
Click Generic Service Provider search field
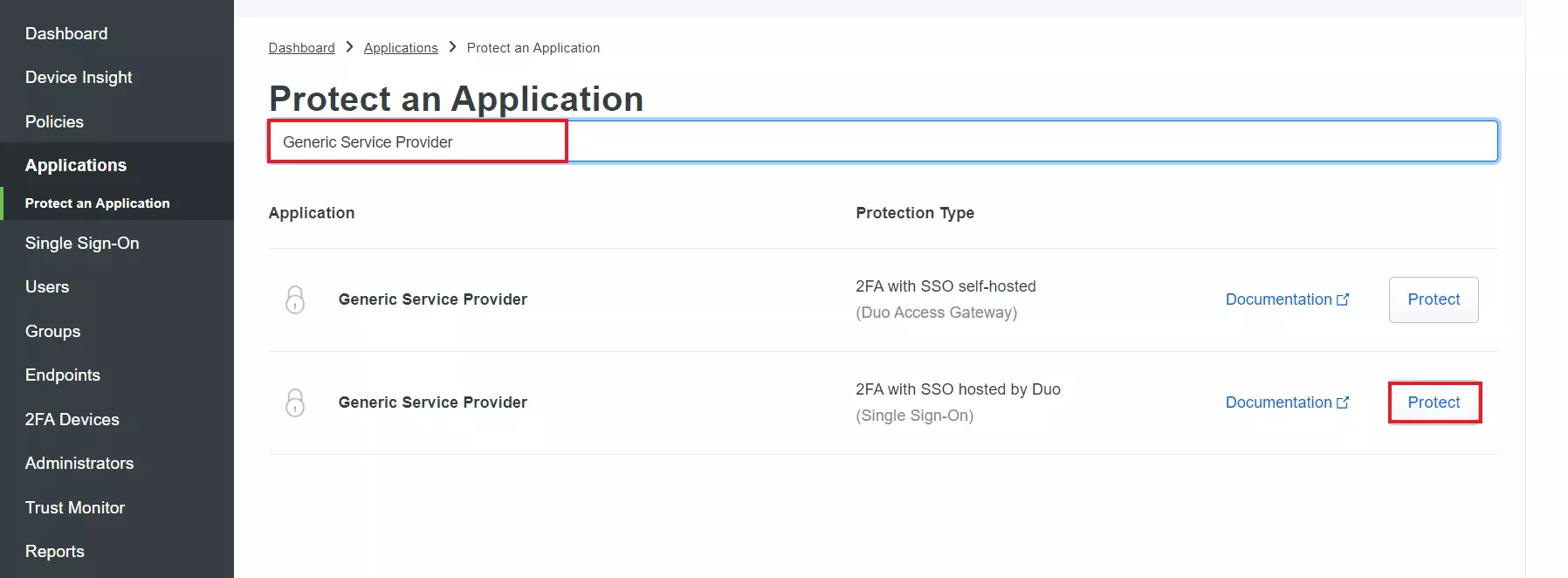(883, 141)
